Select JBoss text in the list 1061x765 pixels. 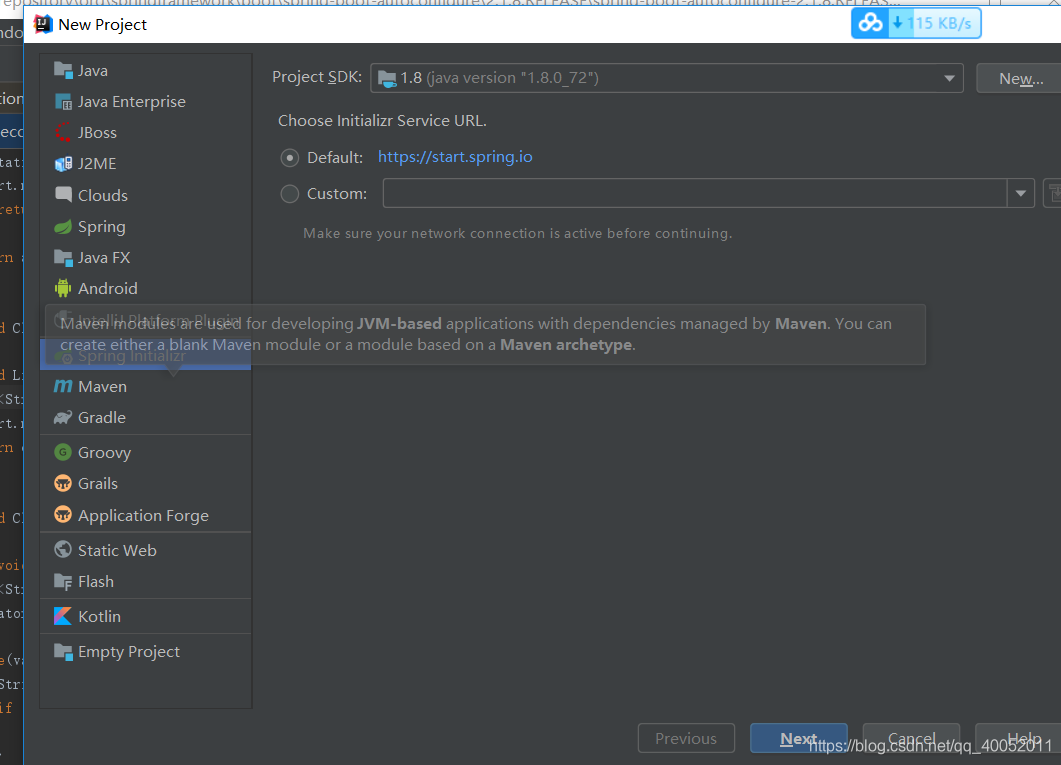tap(97, 133)
